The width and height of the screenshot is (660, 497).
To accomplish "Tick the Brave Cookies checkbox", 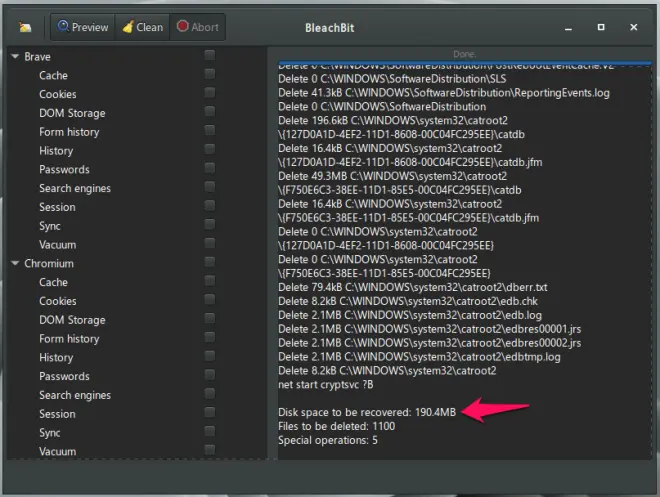I will click(x=210, y=93).
